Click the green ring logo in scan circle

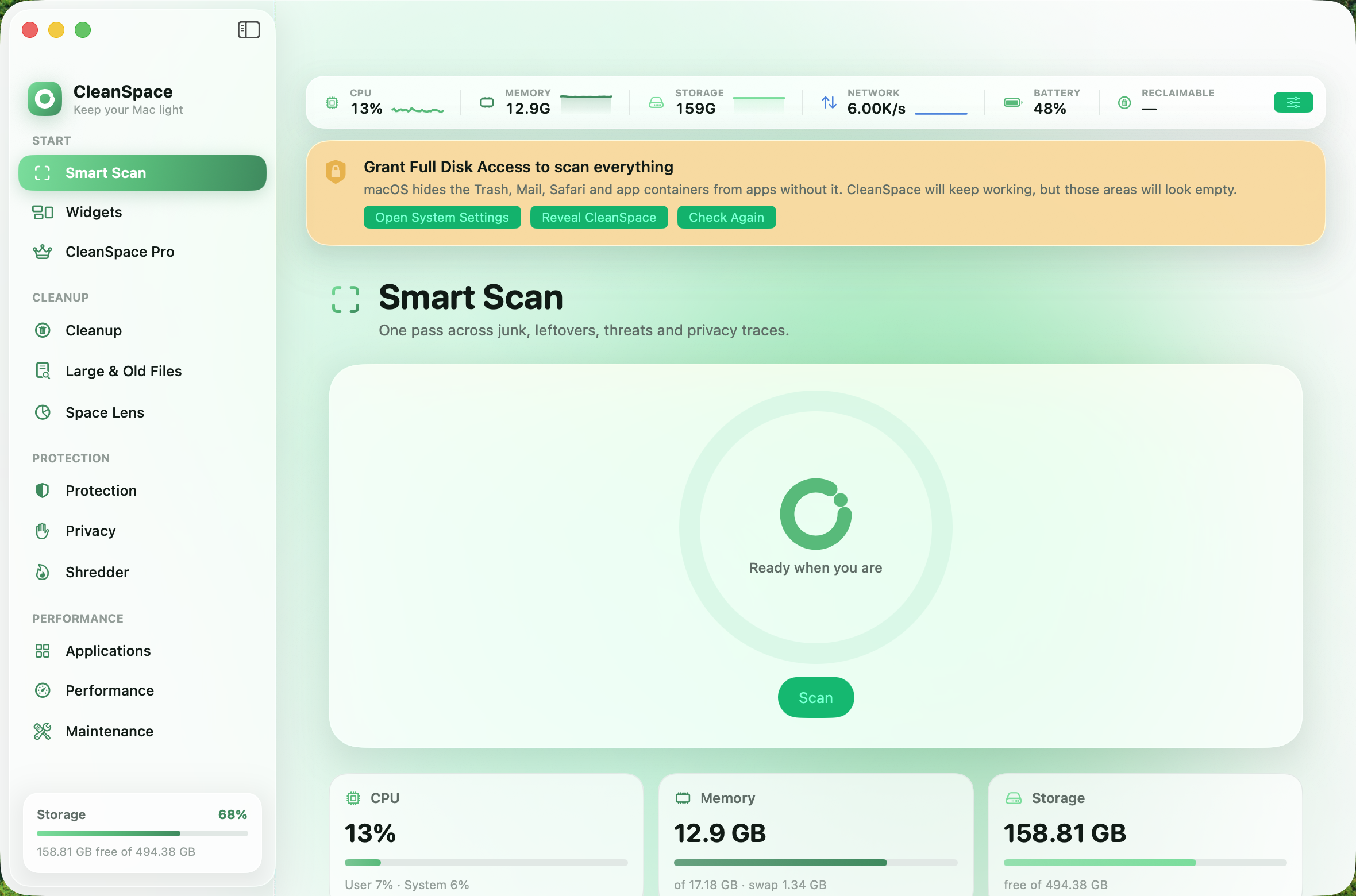tap(815, 513)
